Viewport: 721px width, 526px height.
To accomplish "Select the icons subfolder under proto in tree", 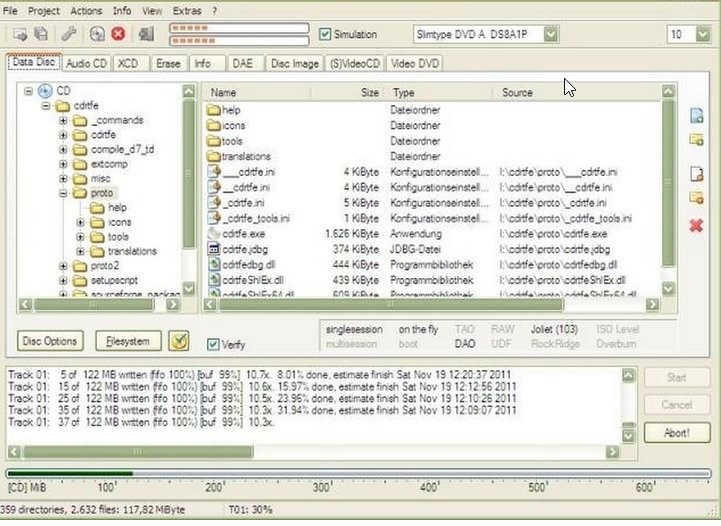I will point(120,222).
